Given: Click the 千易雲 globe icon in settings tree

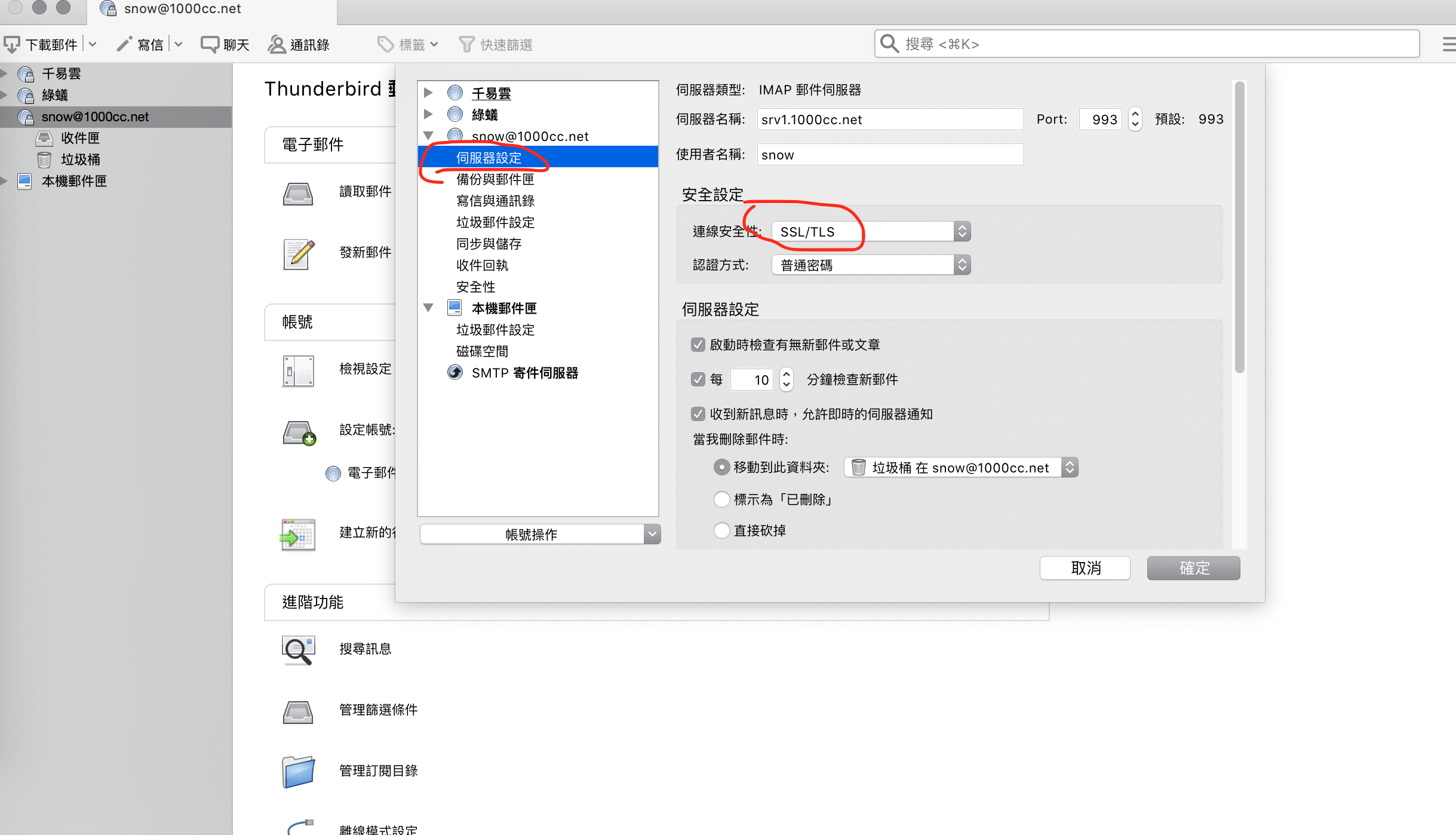Looking at the screenshot, I should tap(455, 93).
